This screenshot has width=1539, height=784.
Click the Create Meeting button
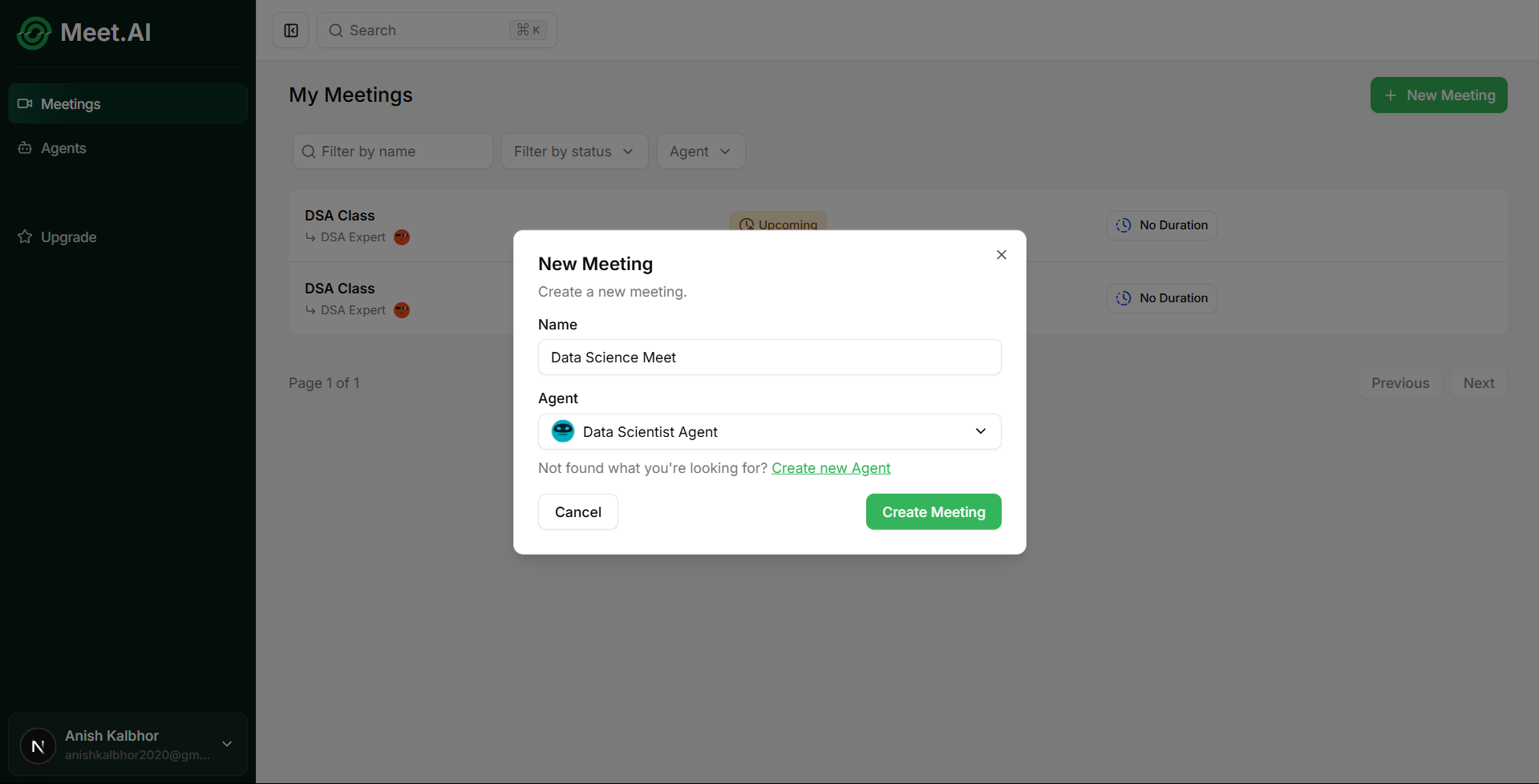(x=933, y=511)
